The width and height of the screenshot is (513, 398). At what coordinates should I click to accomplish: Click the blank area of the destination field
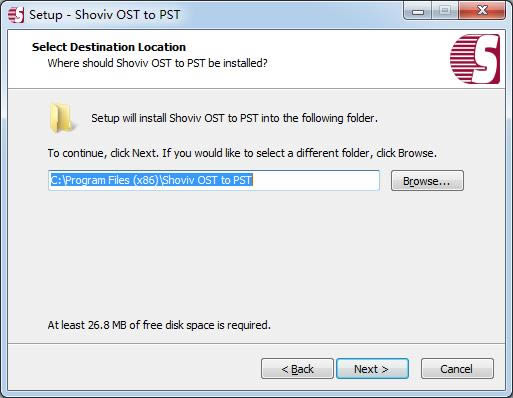coord(315,180)
